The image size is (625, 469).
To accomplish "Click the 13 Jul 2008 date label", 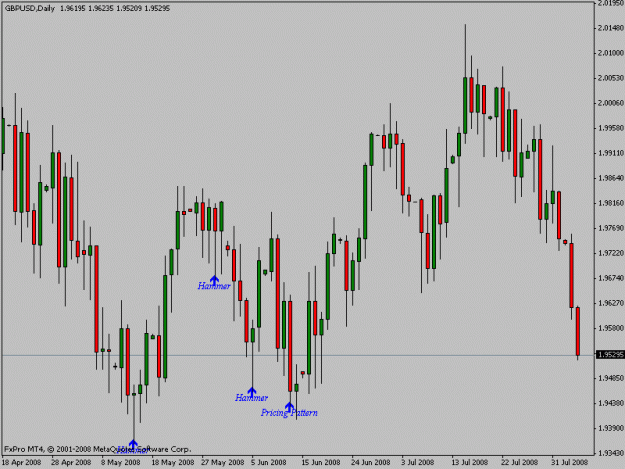I will point(470,462).
